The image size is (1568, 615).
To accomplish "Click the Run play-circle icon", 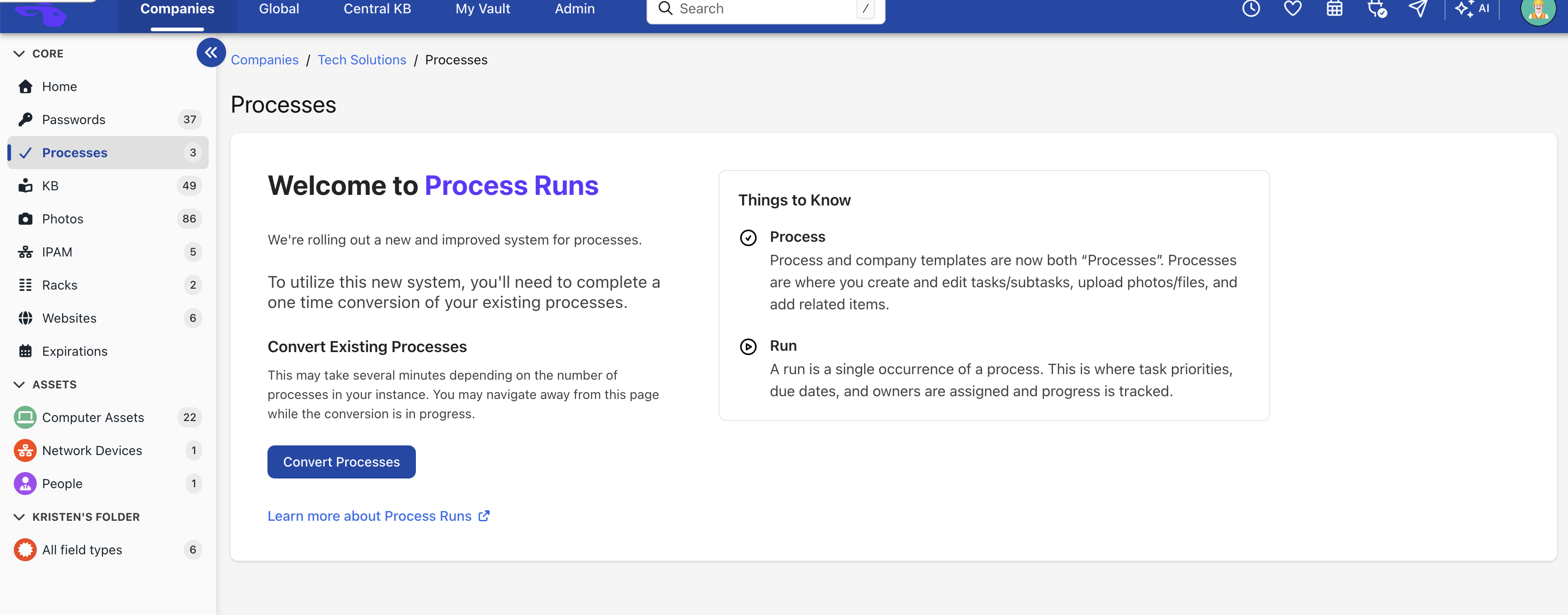I will (x=748, y=347).
